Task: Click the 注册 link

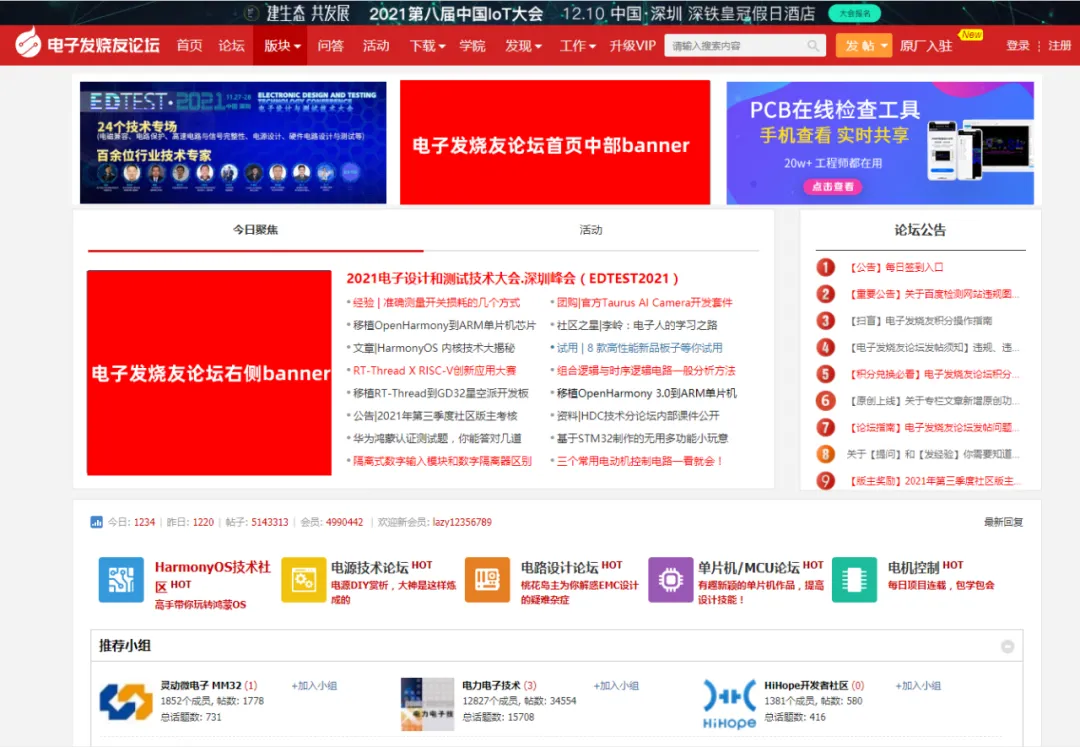Action: [x=1059, y=45]
